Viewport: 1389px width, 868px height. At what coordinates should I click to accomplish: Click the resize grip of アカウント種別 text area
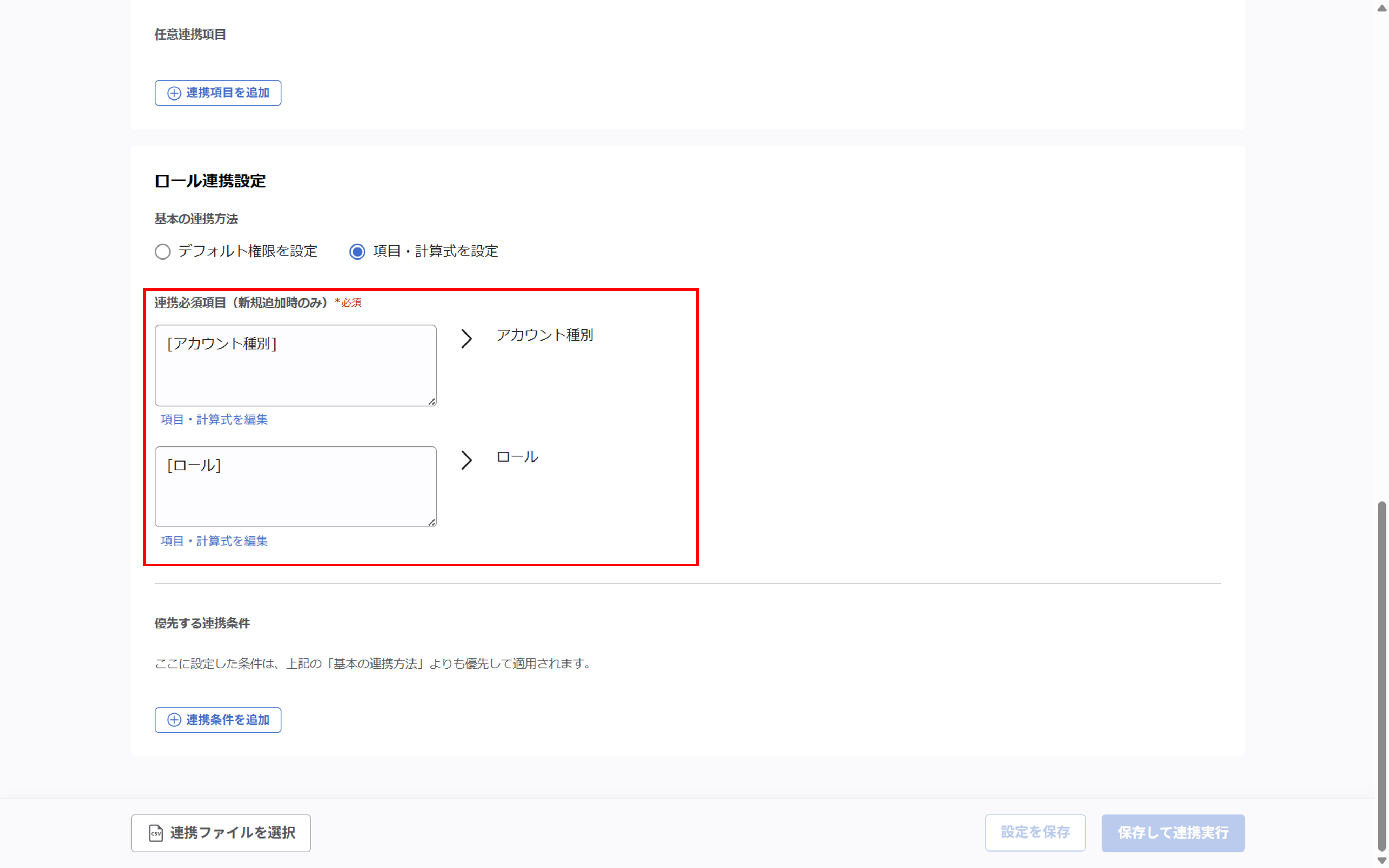[x=432, y=401]
